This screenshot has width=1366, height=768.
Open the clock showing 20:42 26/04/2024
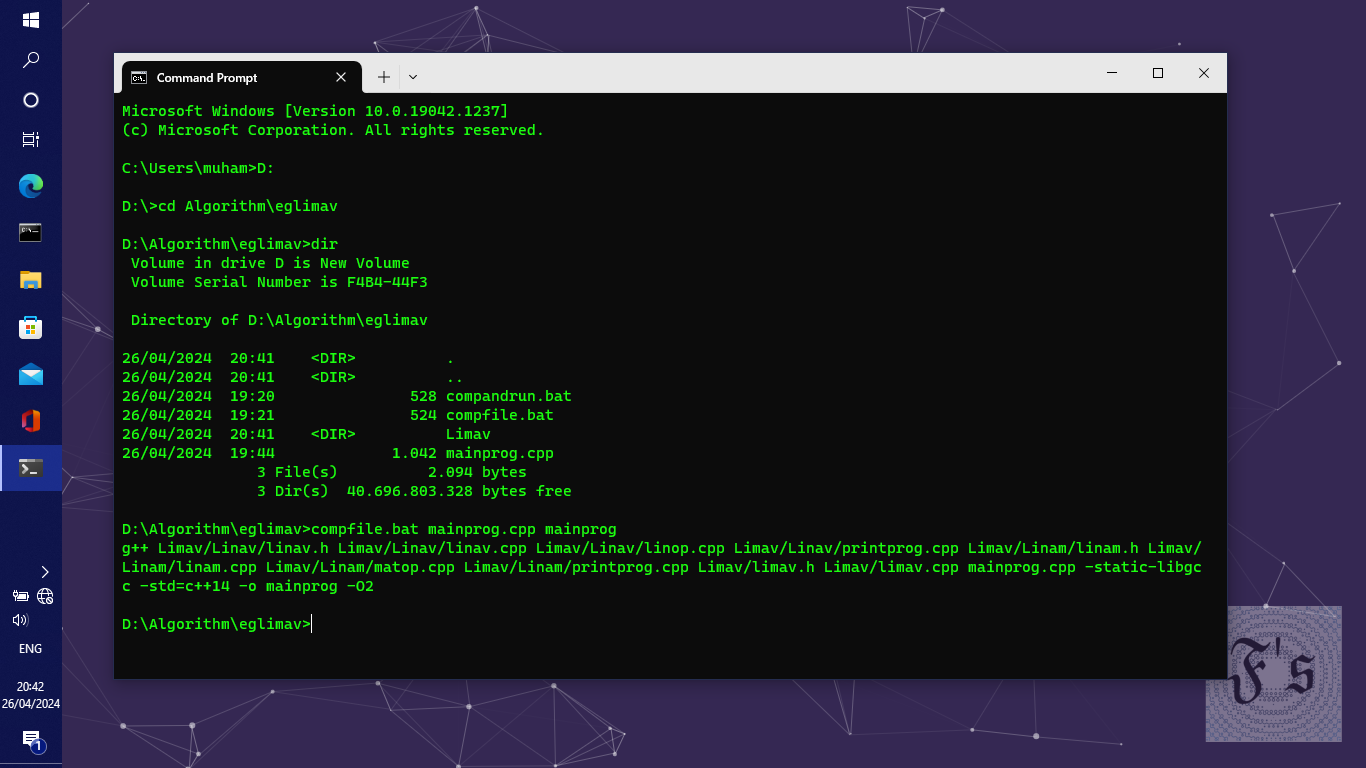pyautogui.click(x=30, y=695)
